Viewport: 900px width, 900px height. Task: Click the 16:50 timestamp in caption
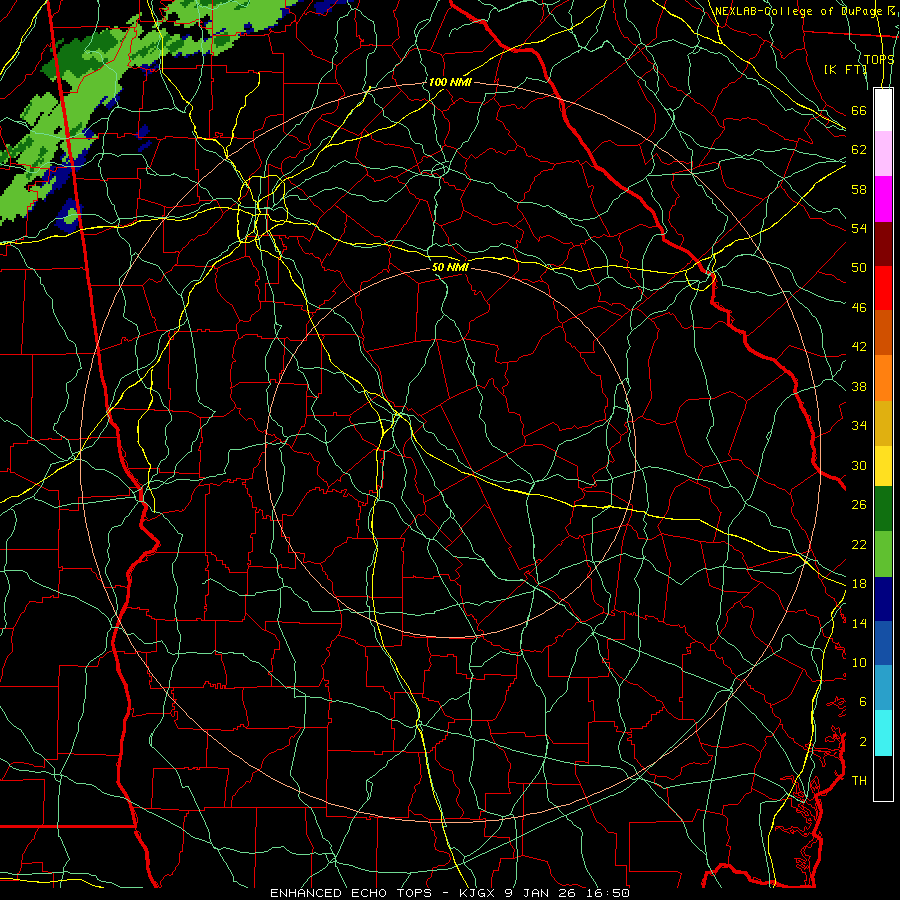(x=608, y=893)
